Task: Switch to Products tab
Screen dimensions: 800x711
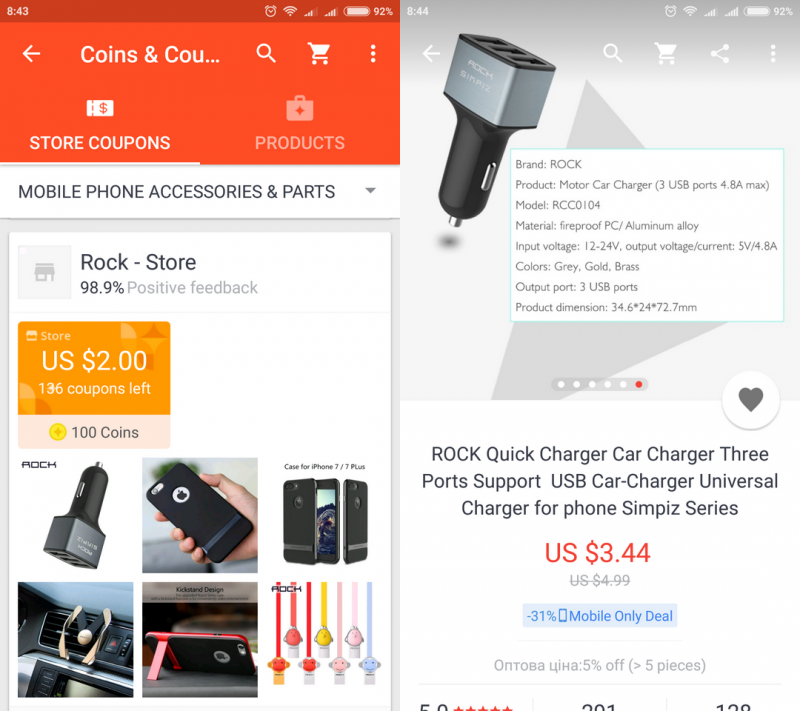Action: point(300,126)
